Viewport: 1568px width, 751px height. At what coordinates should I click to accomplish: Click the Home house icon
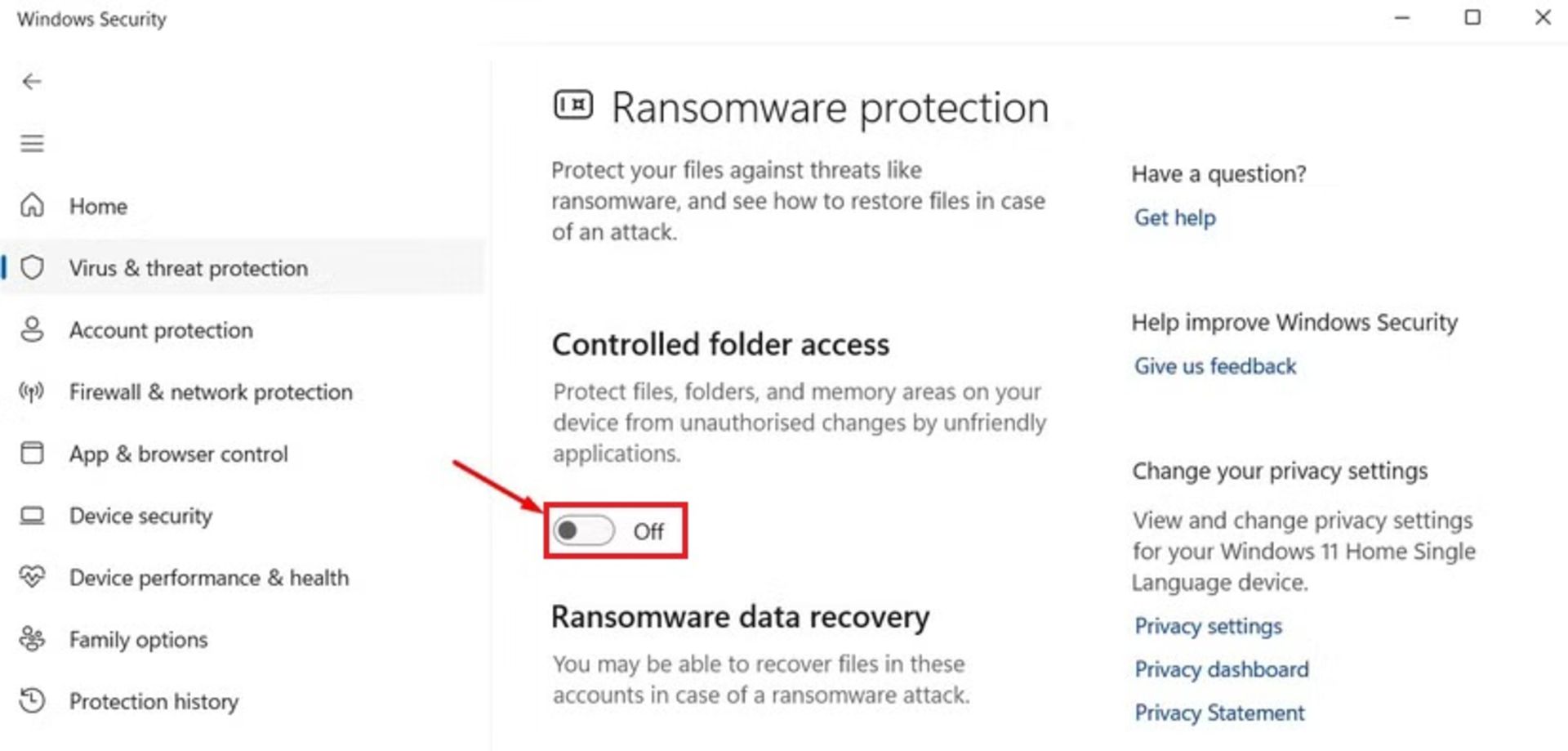[x=32, y=205]
